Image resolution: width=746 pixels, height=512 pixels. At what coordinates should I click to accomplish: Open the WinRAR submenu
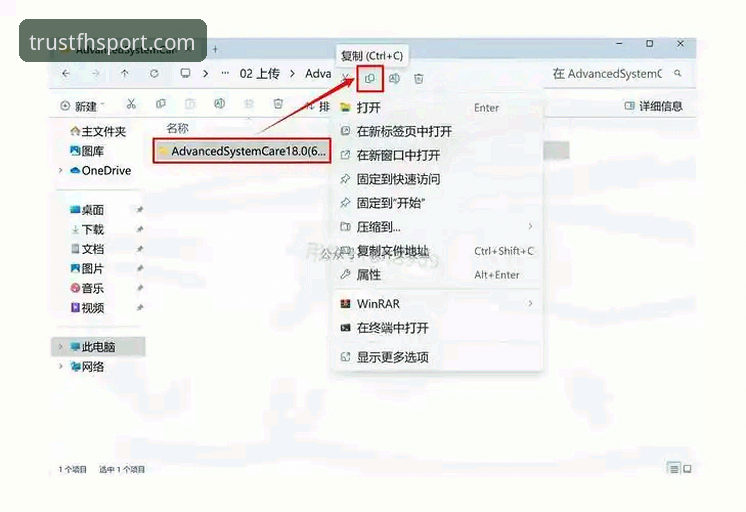pyautogui.click(x=437, y=304)
